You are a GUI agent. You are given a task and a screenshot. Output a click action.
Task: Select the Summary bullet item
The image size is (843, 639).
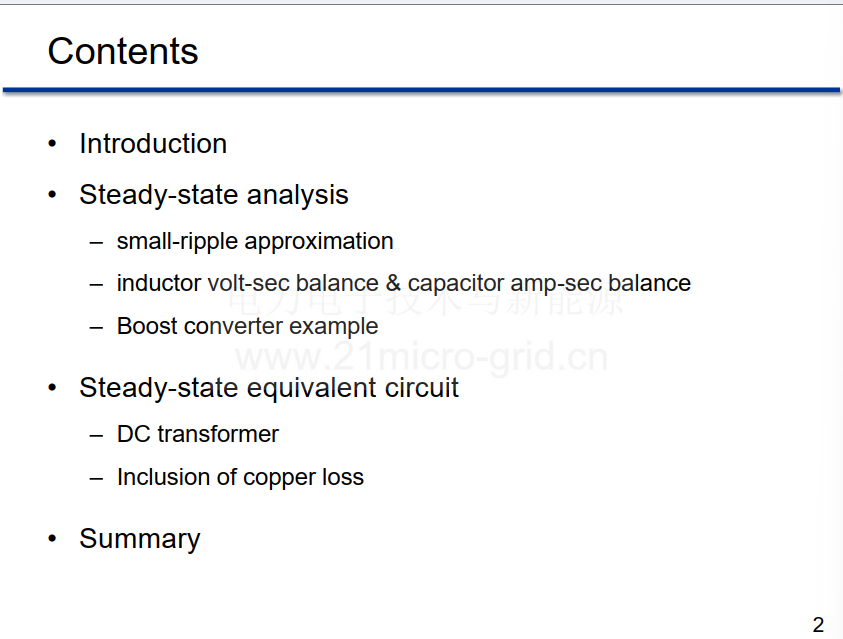140,539
